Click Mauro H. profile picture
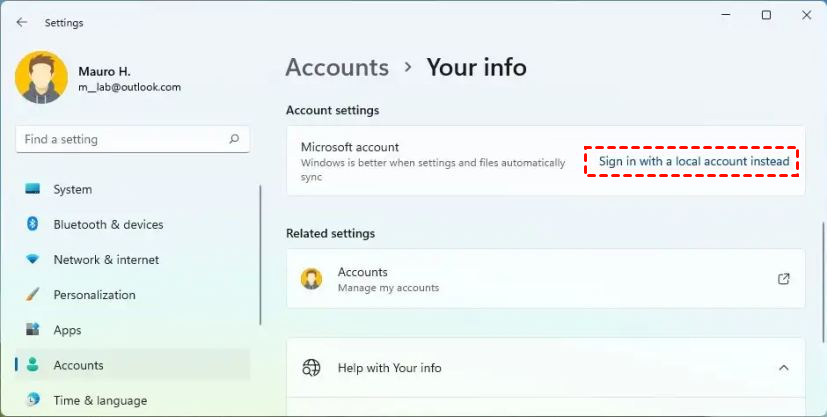The height and width of the screenshot is (417, 827). tap(42, 78)
